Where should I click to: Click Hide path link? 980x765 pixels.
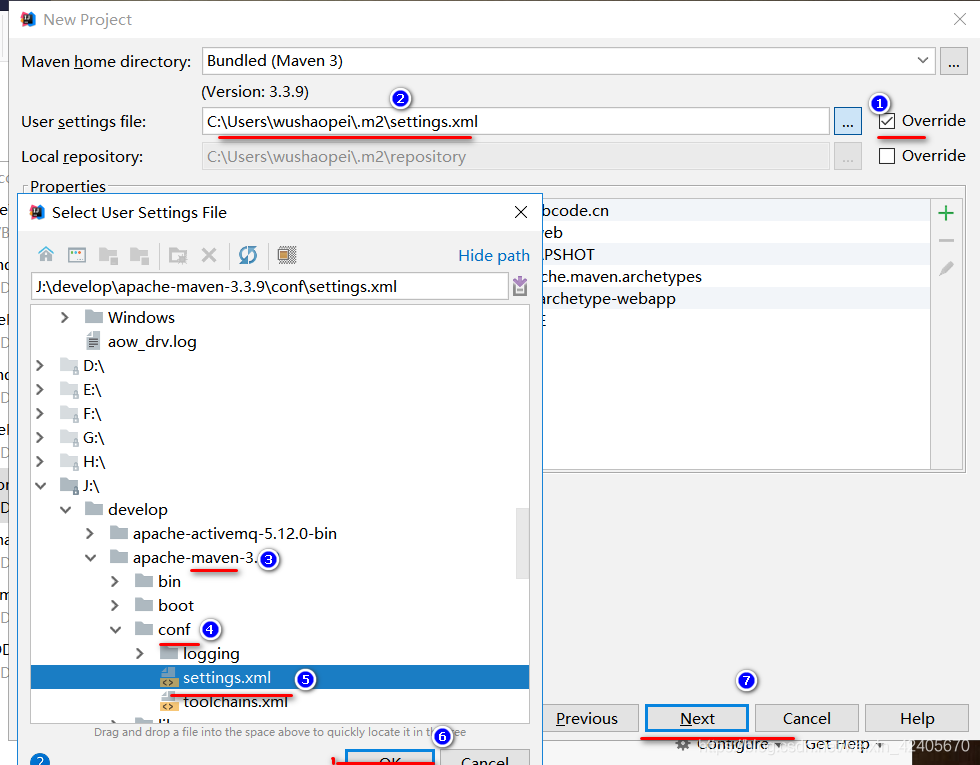(x=494, y=256)
